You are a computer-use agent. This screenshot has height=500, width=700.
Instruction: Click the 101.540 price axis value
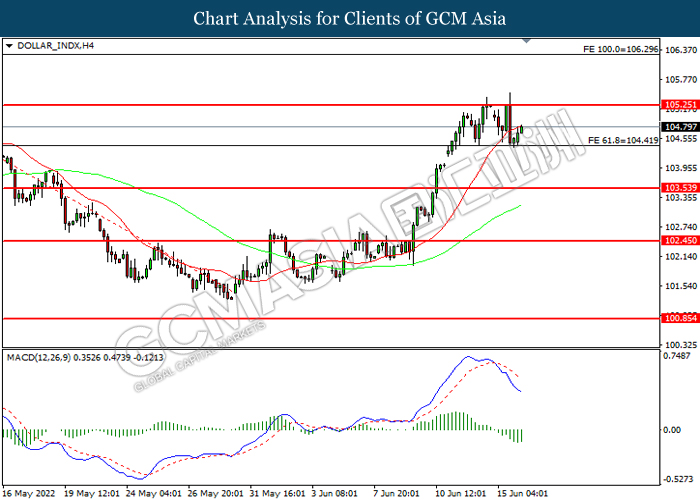(681, 286)
